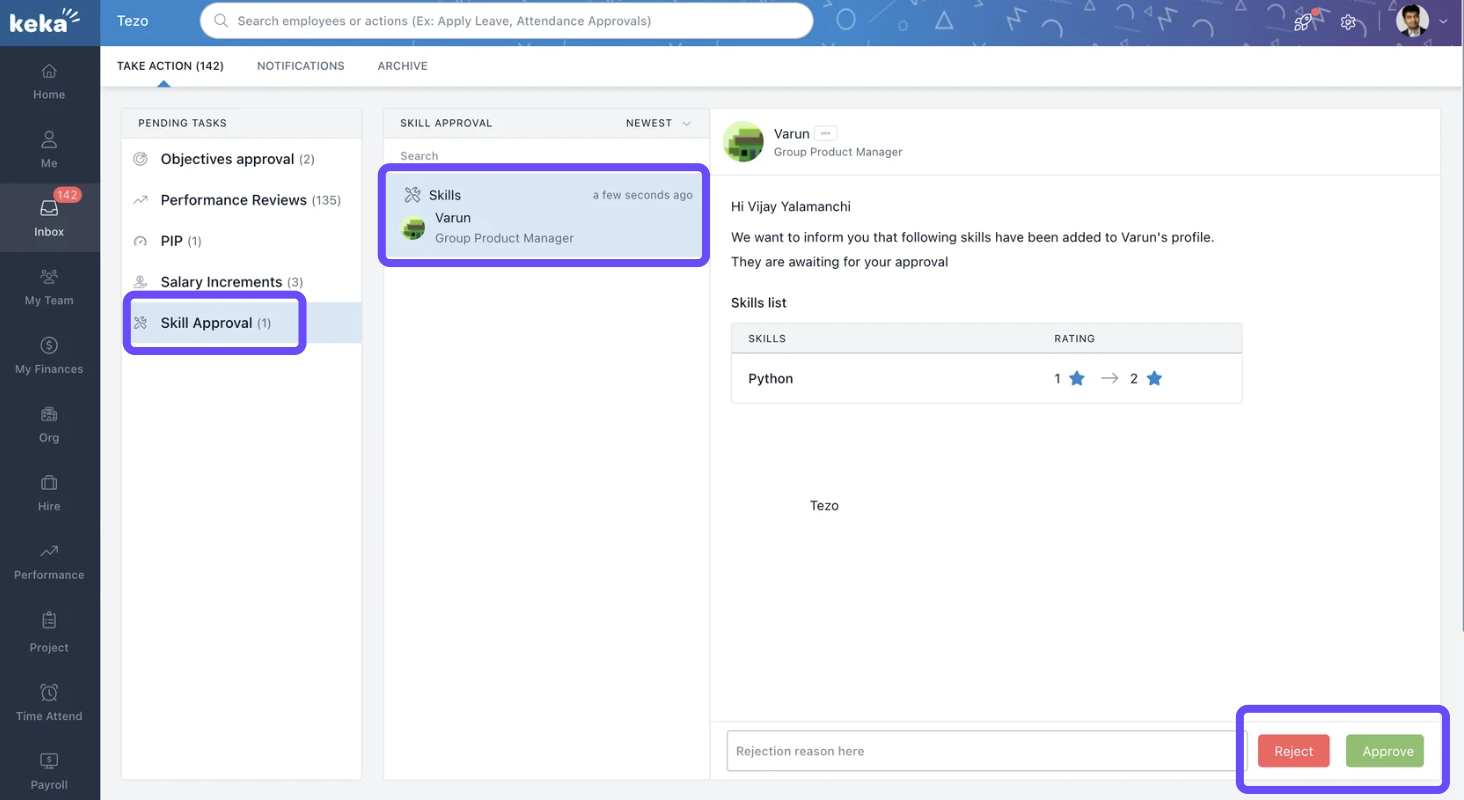Screen dimensions: 1464x800
Task: Open the ellipsis menu beside Varun
Action: coord(825,133)
